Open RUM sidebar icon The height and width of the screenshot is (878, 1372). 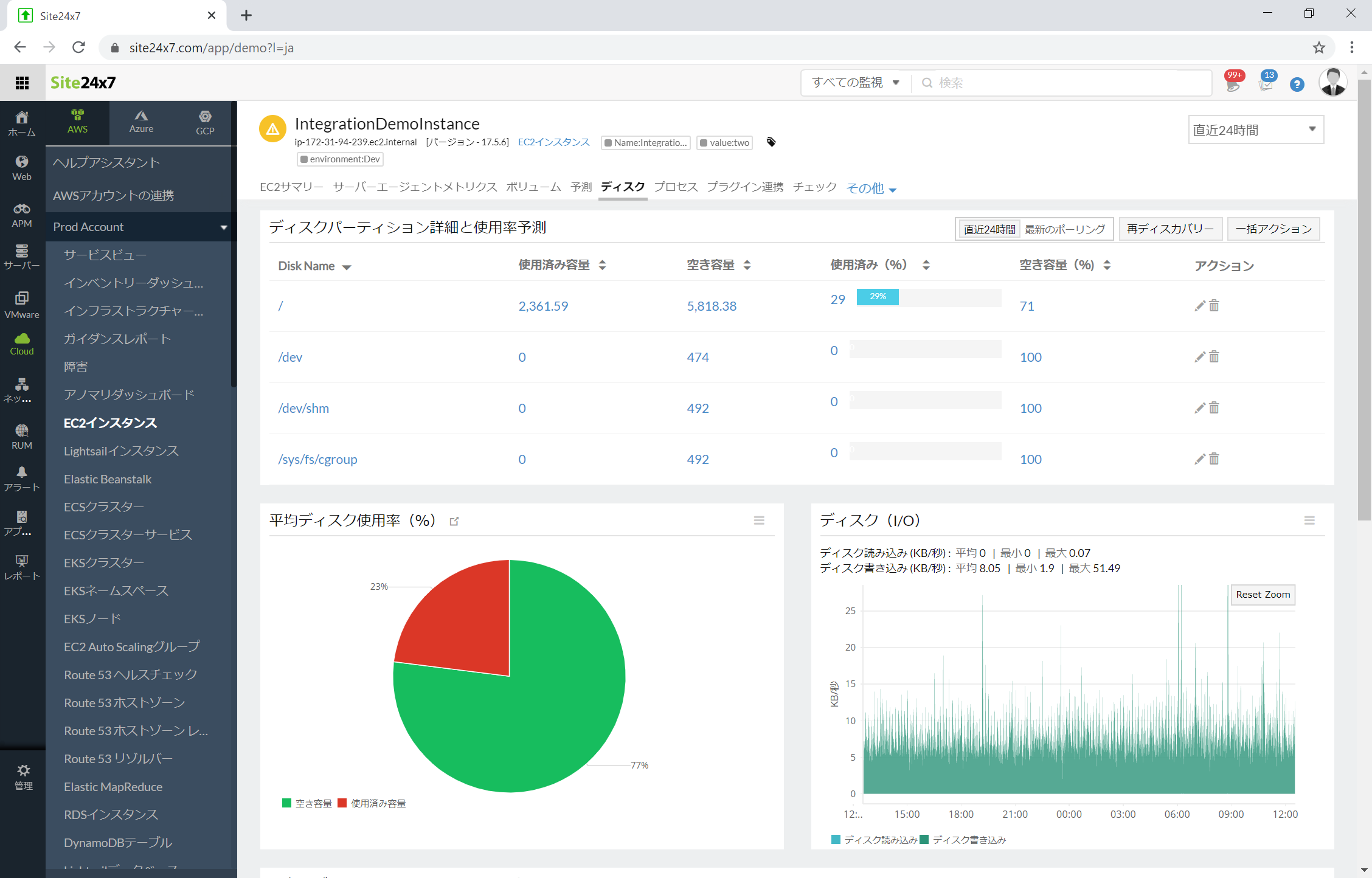click(22, 437)
